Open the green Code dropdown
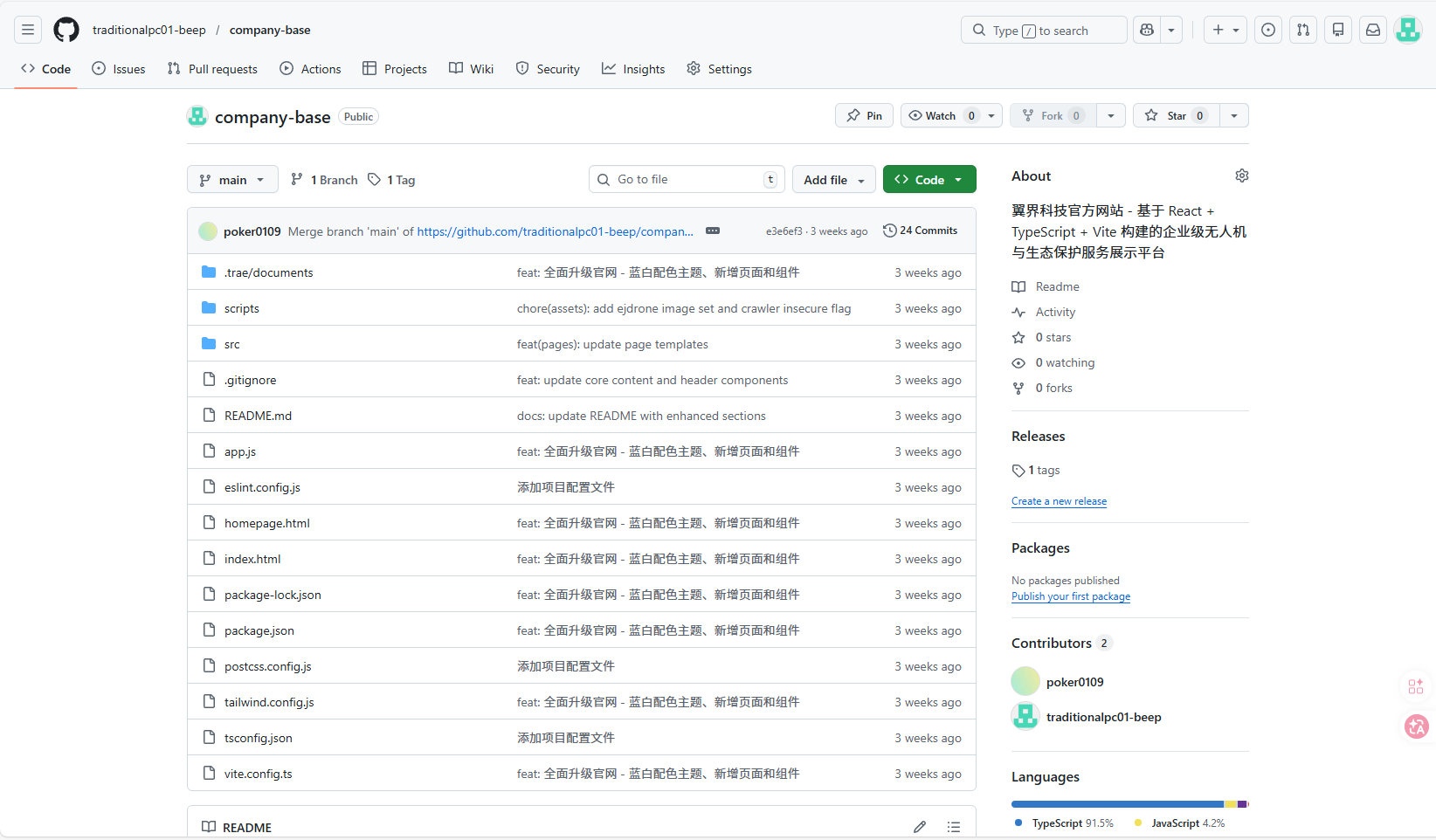This screenshot has width=1436, height=840. [x=929, y=180]
